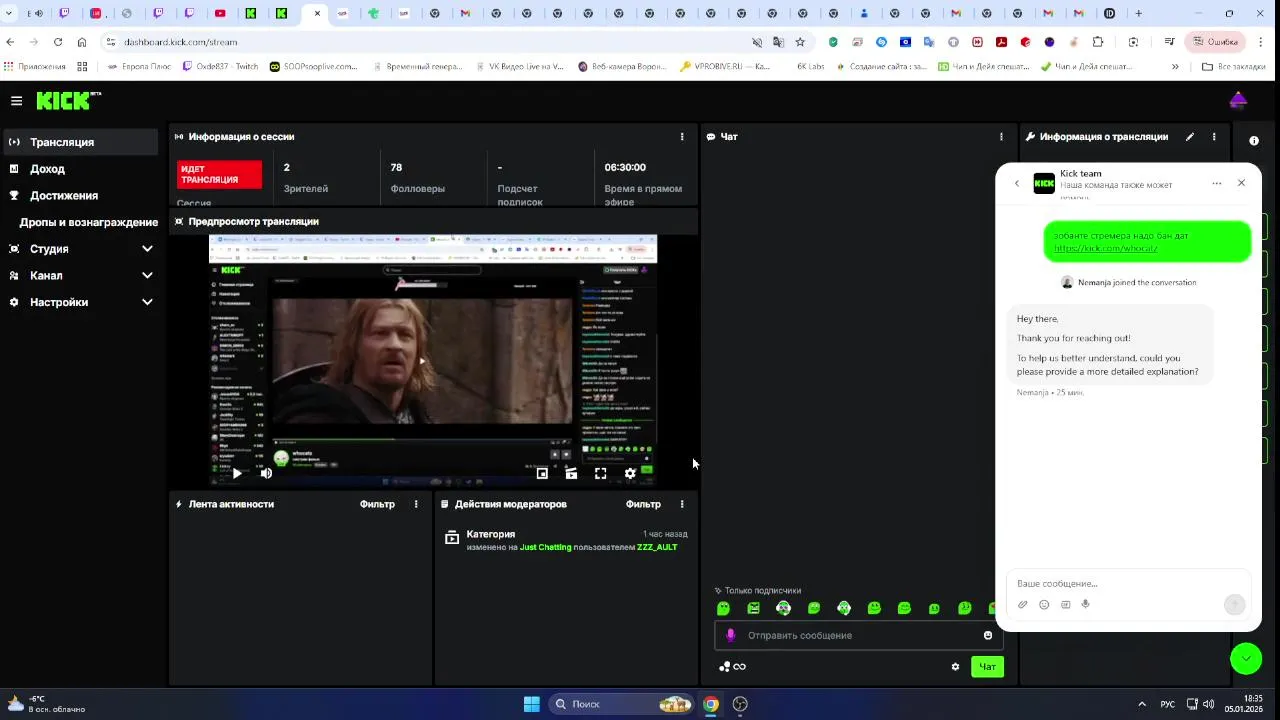This screenshot has height=720, width=1280.
Task: Collapse support widget with green chevron button
Action: pos(1246,658)
